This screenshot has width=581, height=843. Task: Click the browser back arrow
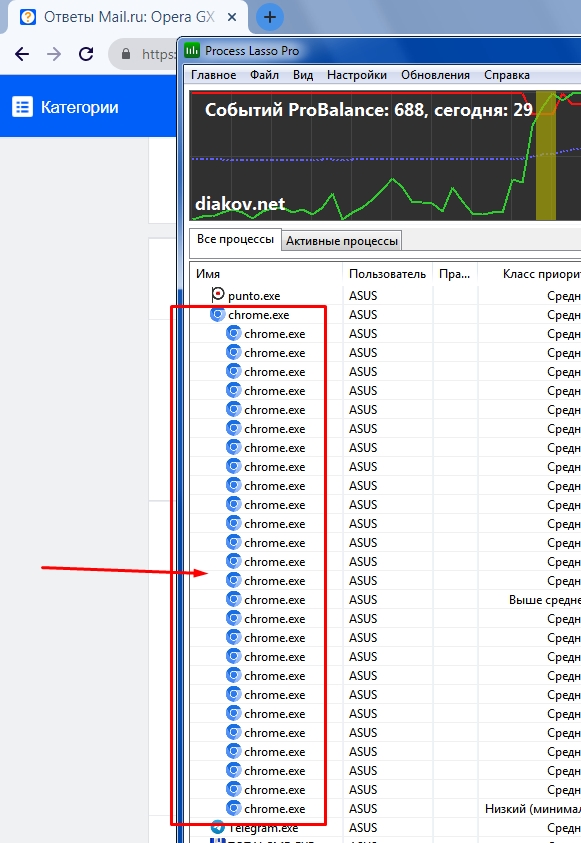click(22, 54)
